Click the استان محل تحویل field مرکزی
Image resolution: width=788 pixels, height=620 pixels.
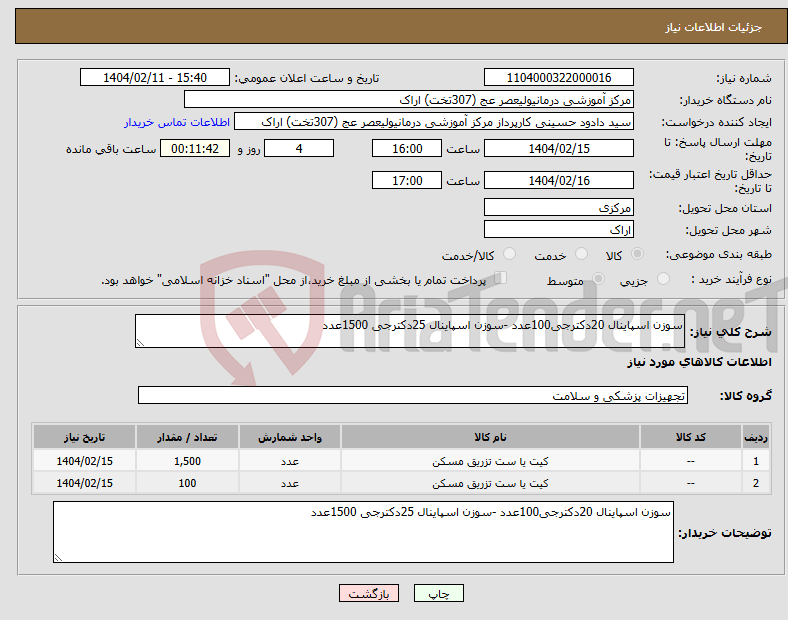(x=558, y=207)
